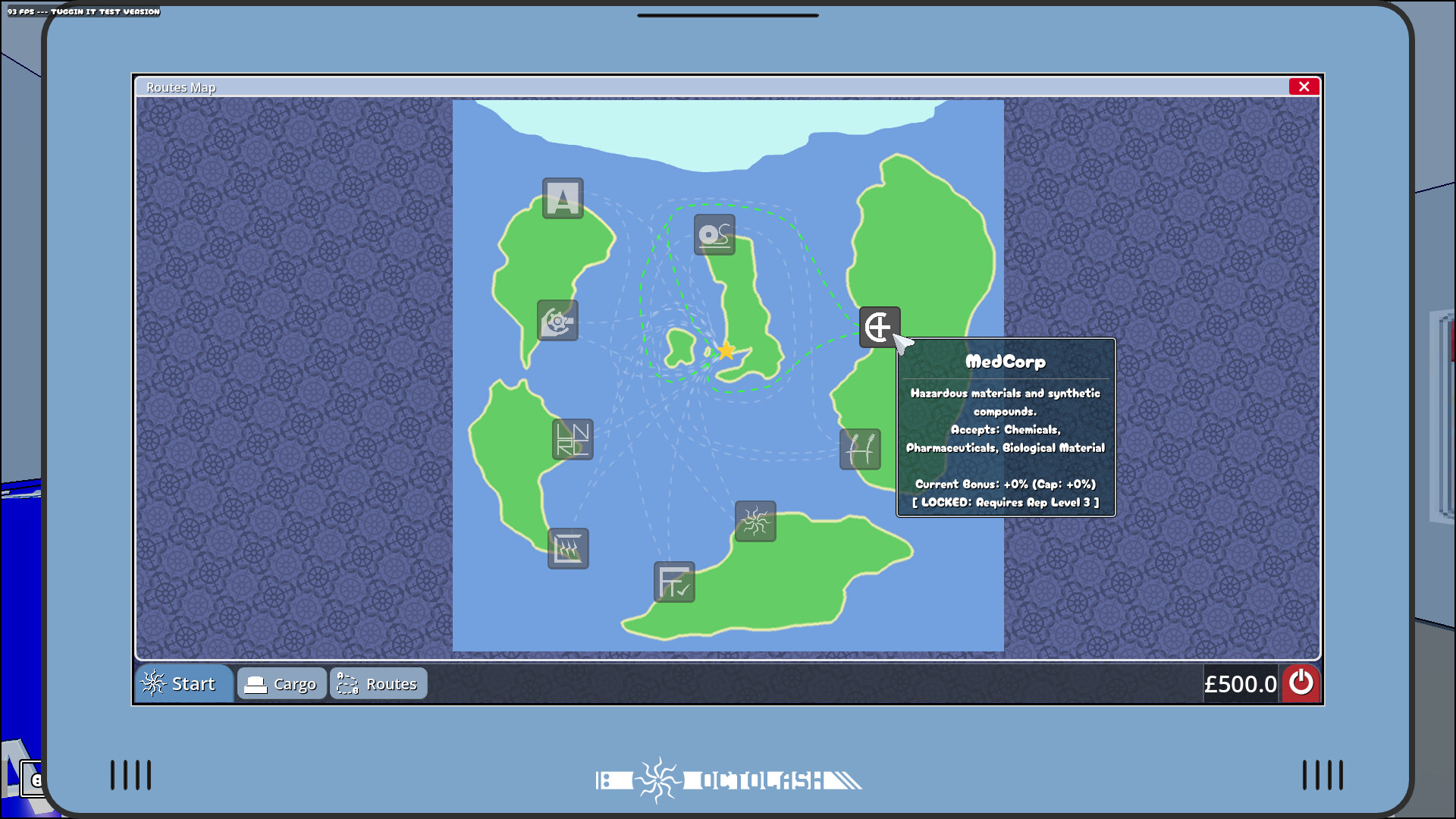Close the Routes Map window

pyautogui.click(x=1304, y=86)
